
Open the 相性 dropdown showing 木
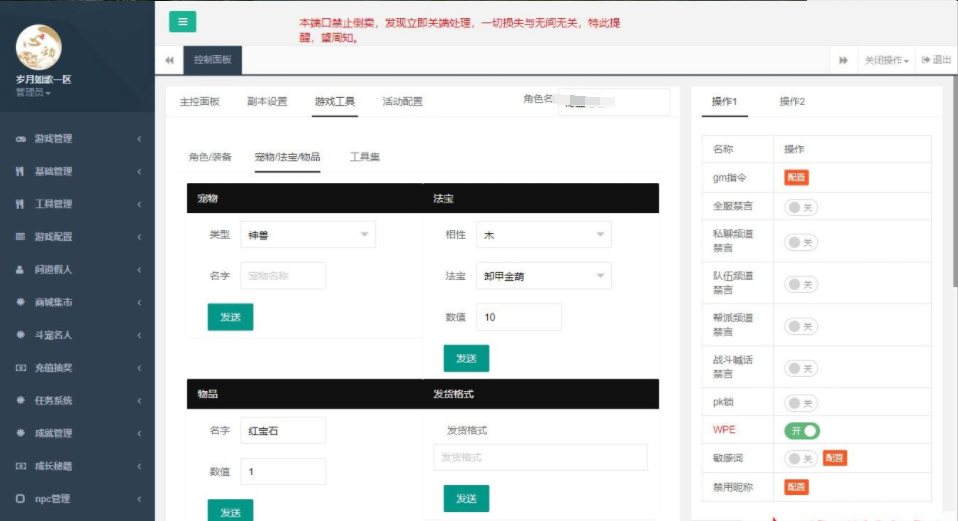tap(543, 235)
